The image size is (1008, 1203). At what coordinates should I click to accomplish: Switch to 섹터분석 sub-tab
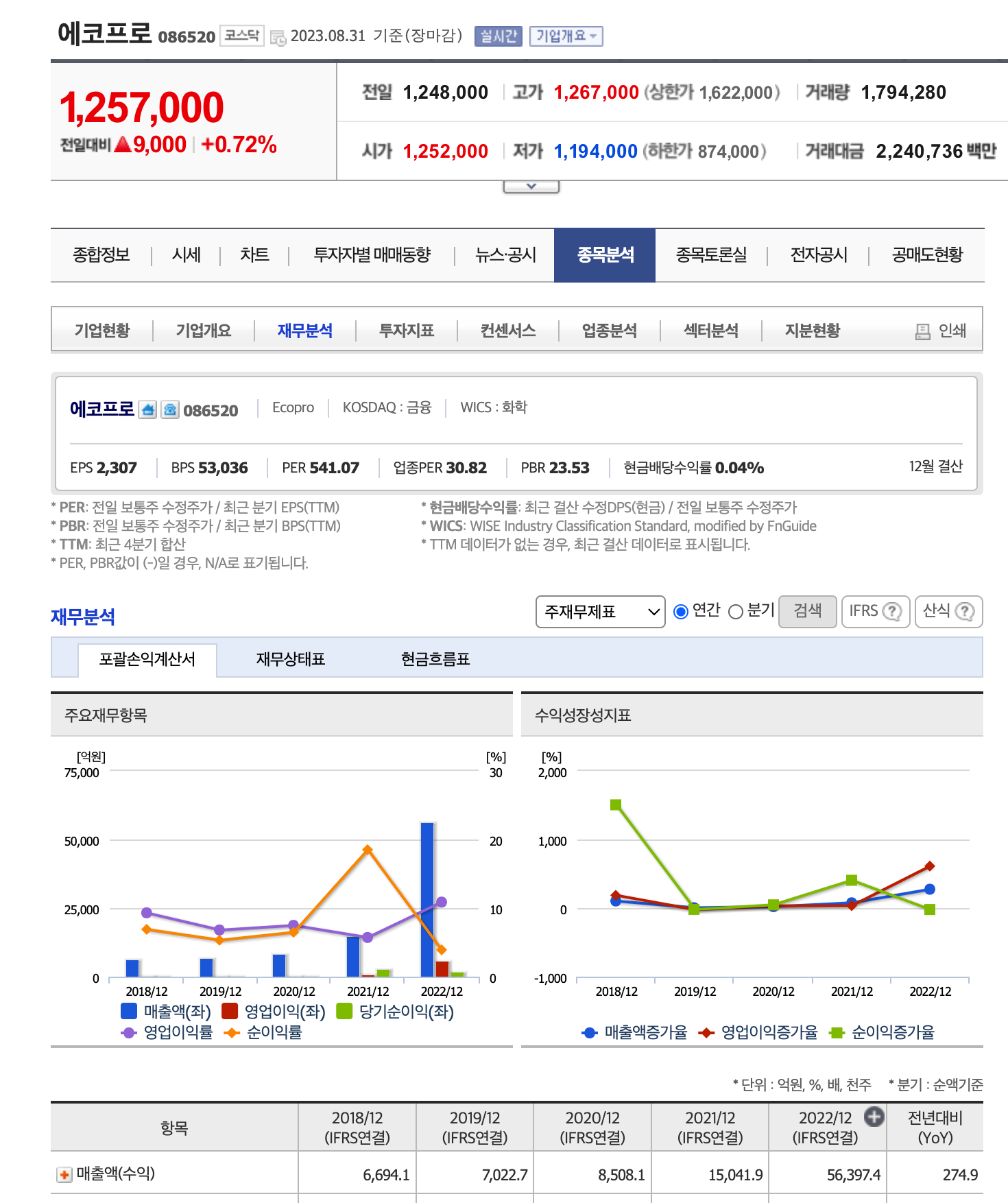tap(711, 331)
